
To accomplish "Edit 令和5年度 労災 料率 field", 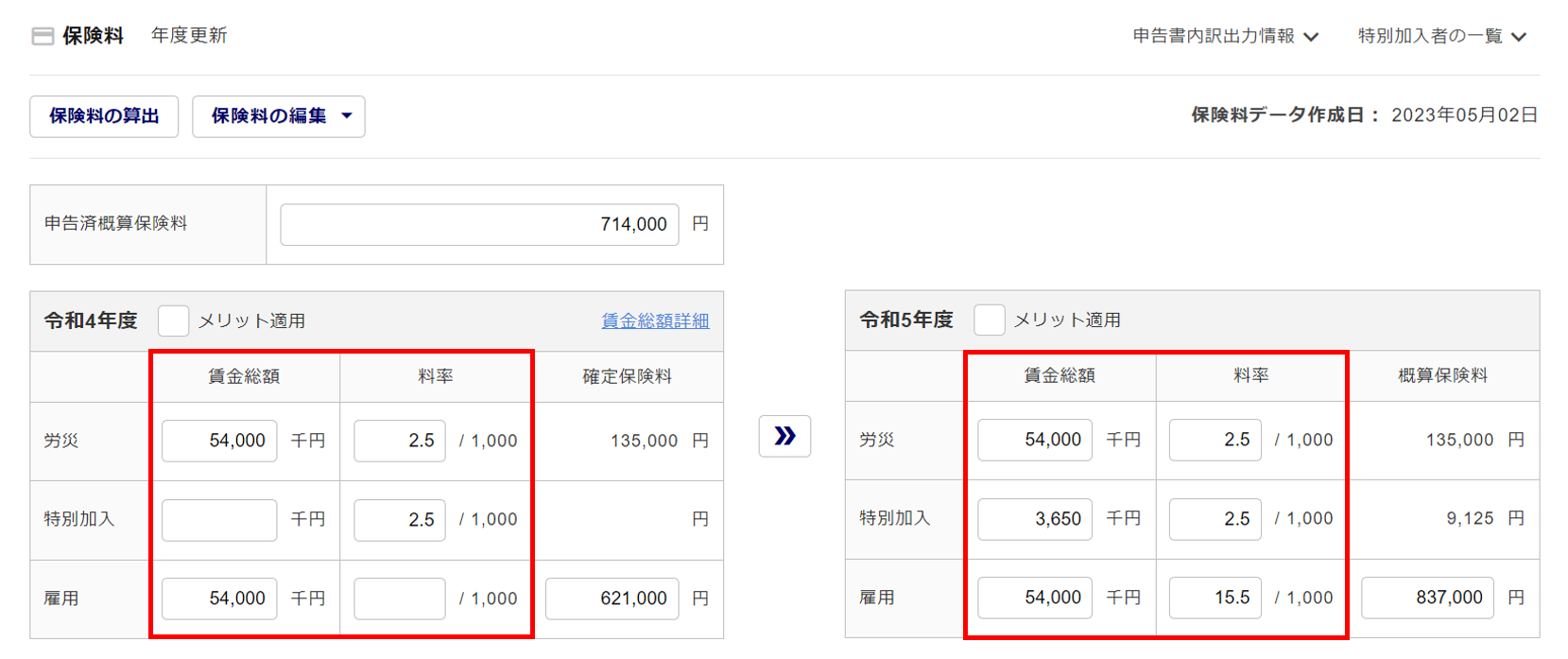I will (1215, 440).
